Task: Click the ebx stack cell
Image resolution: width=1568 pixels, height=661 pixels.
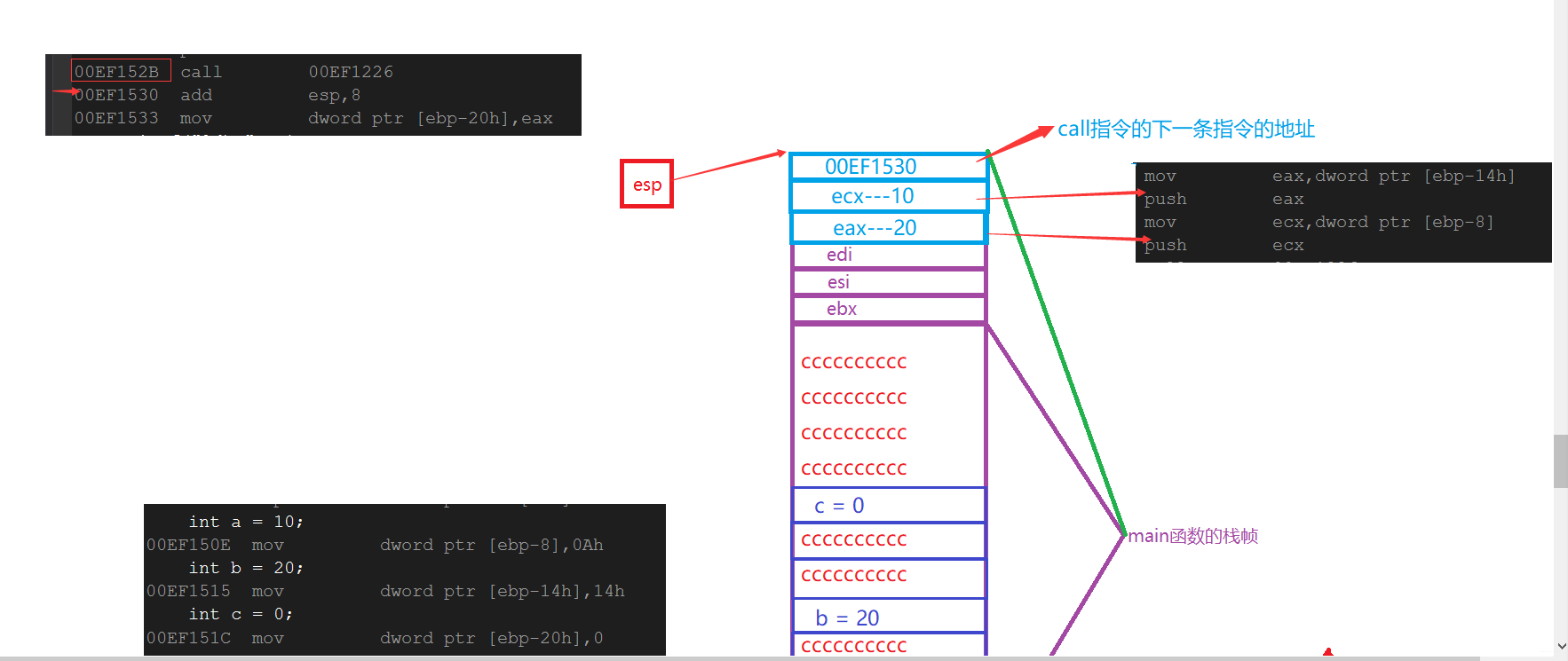Action: (889, 309)
